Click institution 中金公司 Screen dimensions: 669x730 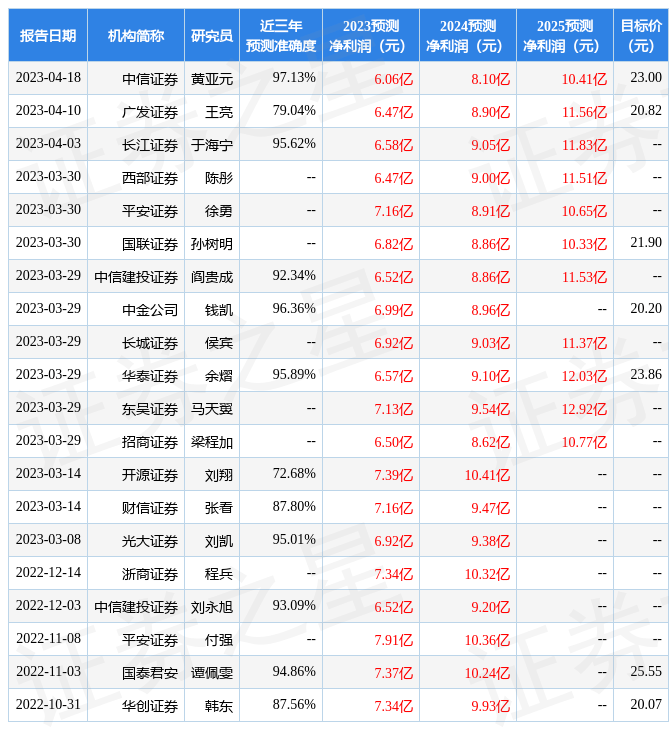(x=150, y=311)
